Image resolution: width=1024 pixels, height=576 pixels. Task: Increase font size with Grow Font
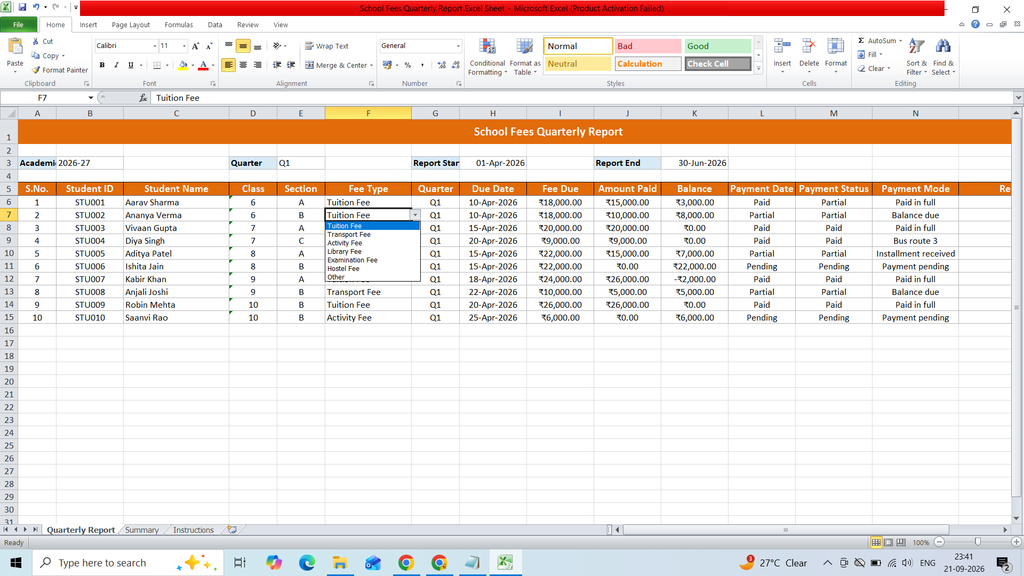195,46
